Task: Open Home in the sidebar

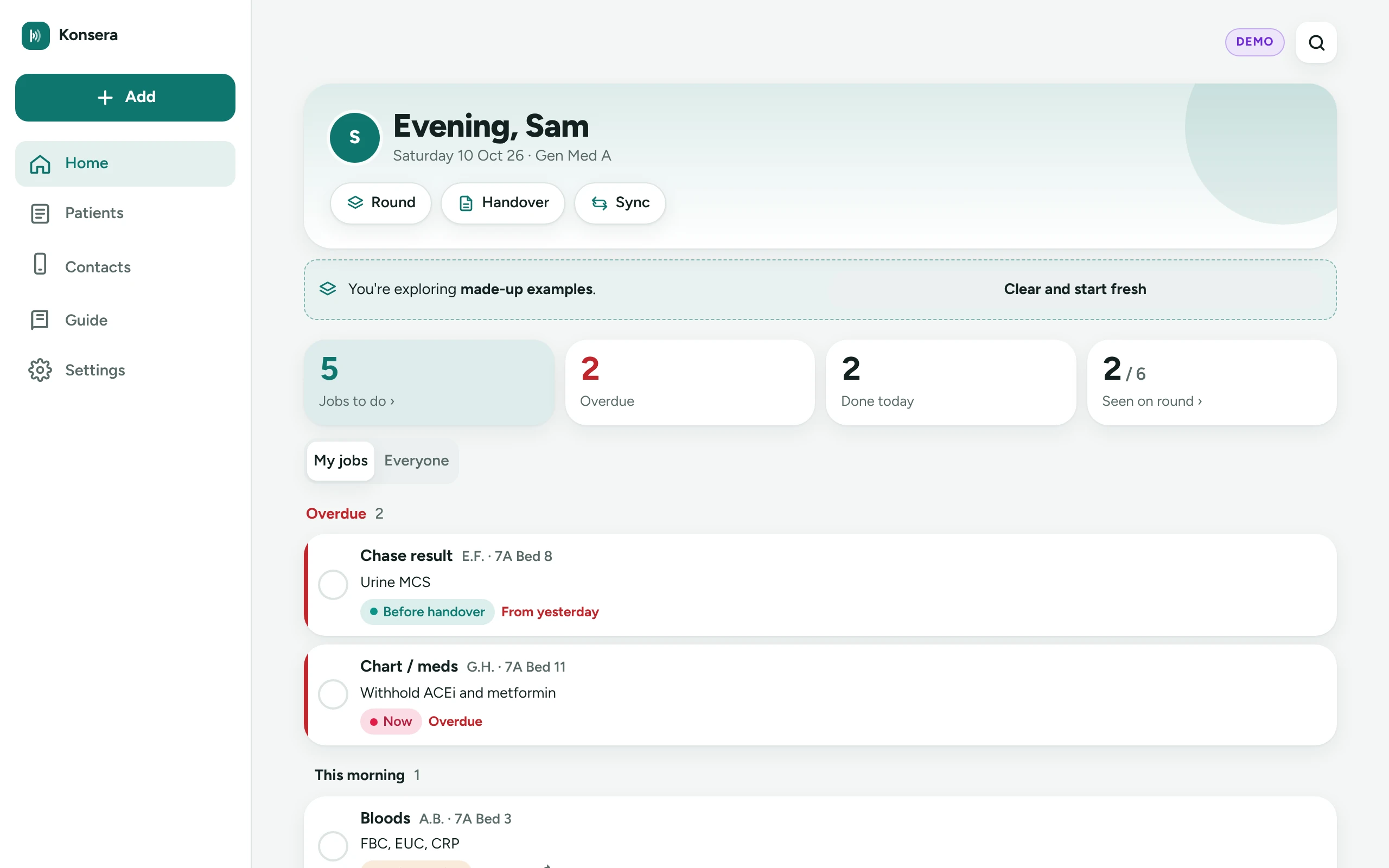Action: point(125,164)
